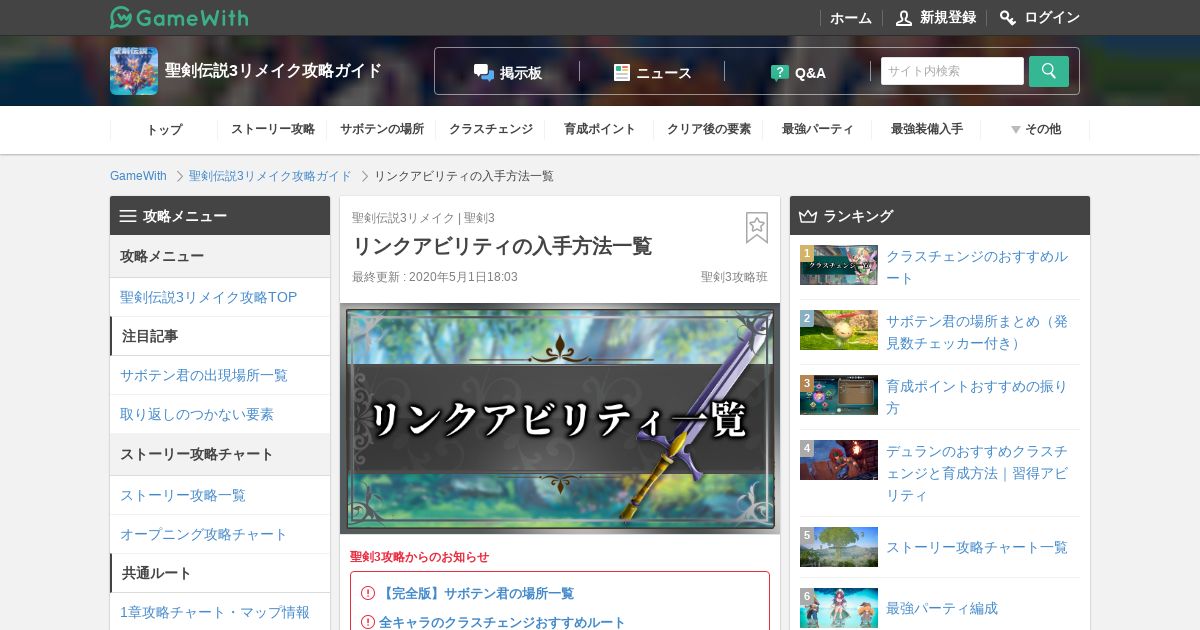The width and height of the screenshot is (1200, 630).
Task: Open 最強パーティ編成 ranking link
Action: pos(942,608)
